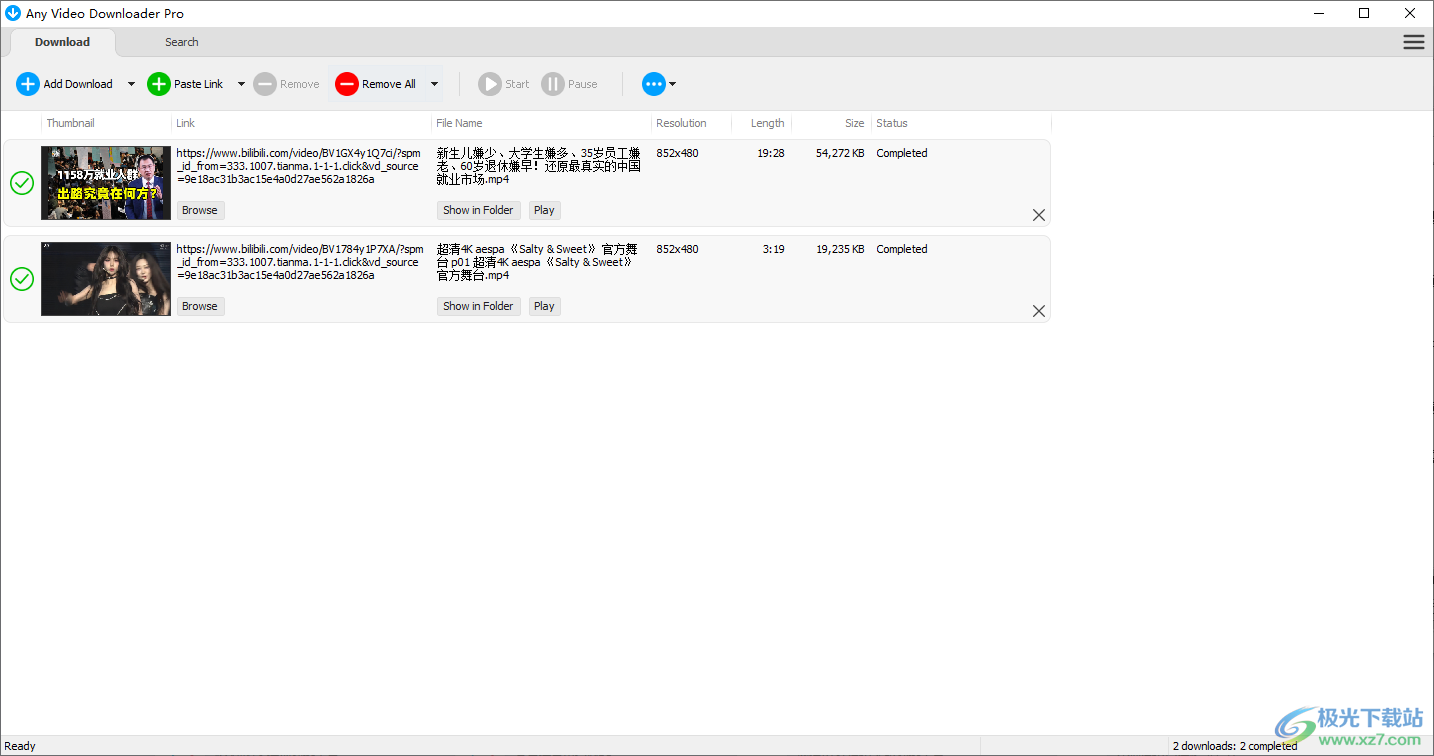Image resolution: width=1434 pixels, height=756 pixels.
Task: Click the Pause icon in toolbar
Action: tap(553, 84)
